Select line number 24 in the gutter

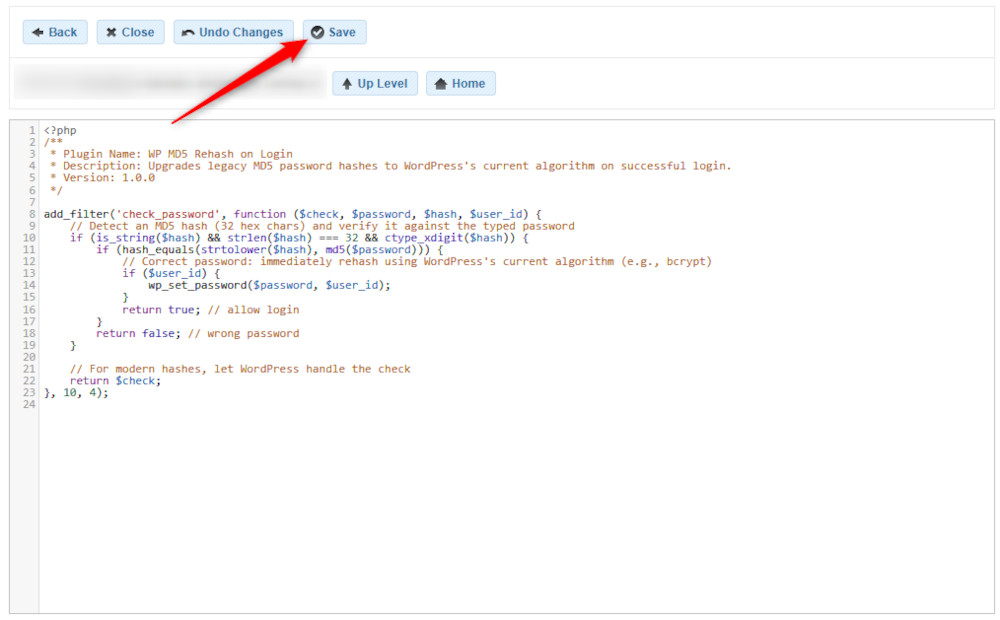28,405
